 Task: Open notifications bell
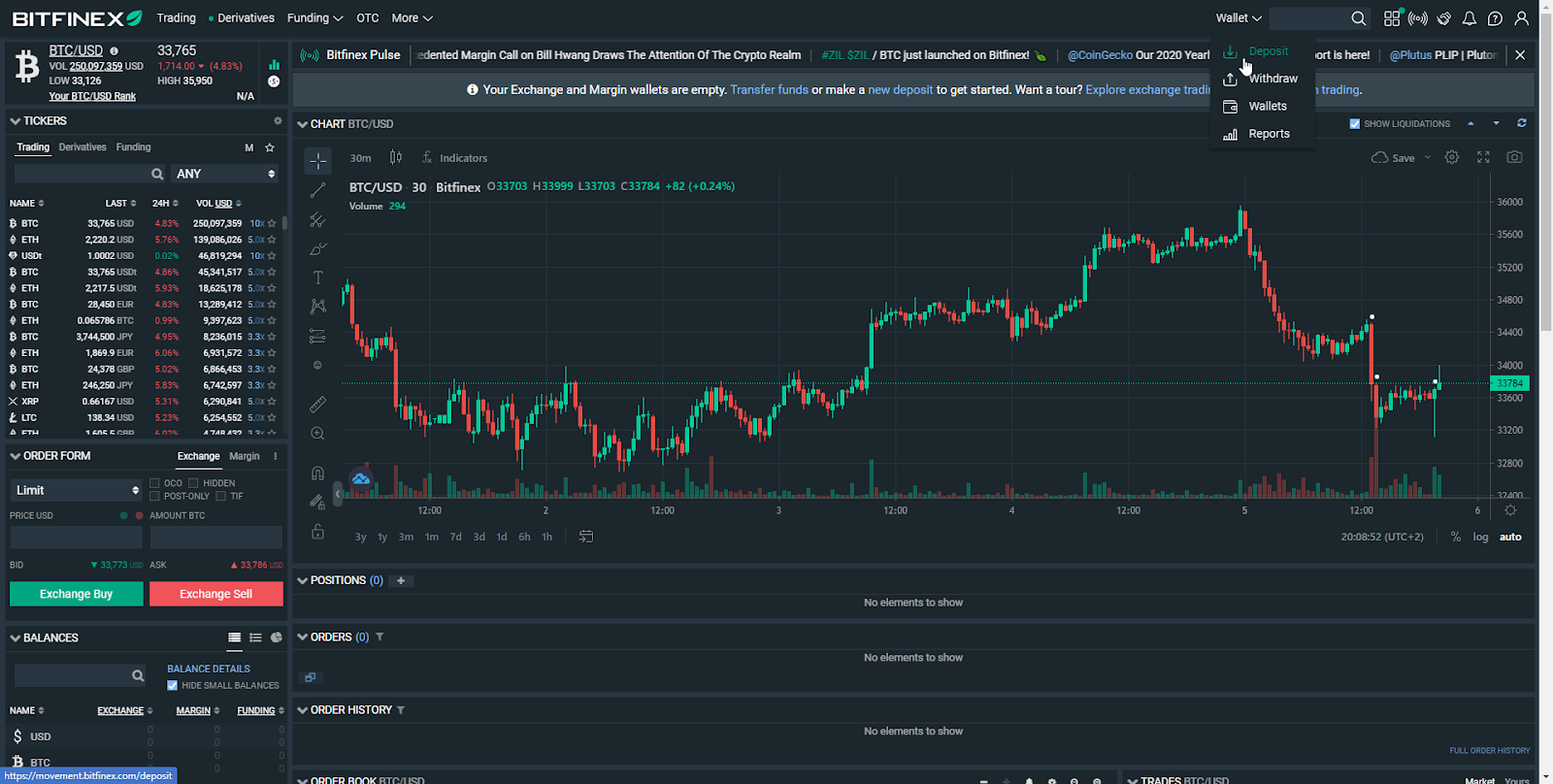tap(1470, 18)
